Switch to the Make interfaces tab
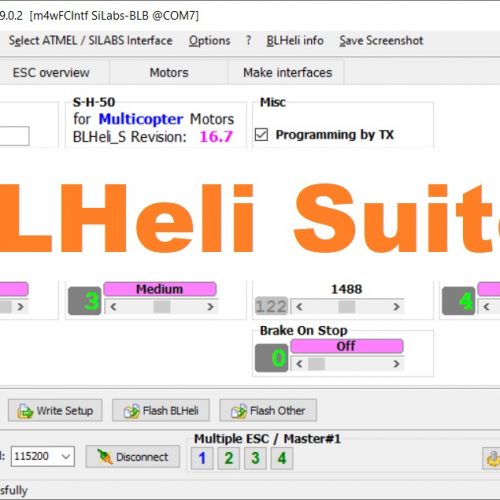 click(287, 72)
